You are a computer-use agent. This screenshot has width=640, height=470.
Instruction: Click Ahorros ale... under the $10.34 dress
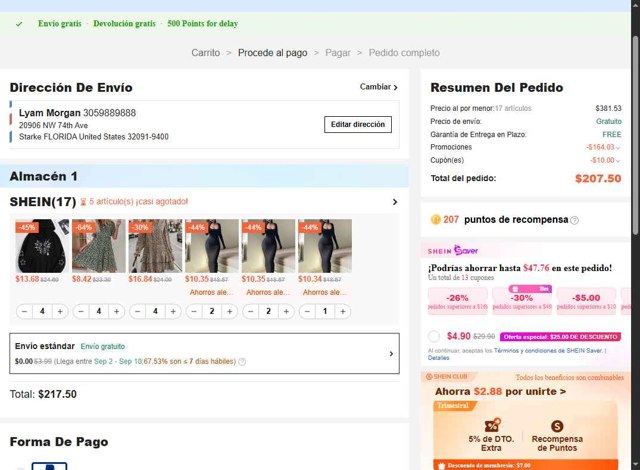pyautogui.click(x=324, y=292)
